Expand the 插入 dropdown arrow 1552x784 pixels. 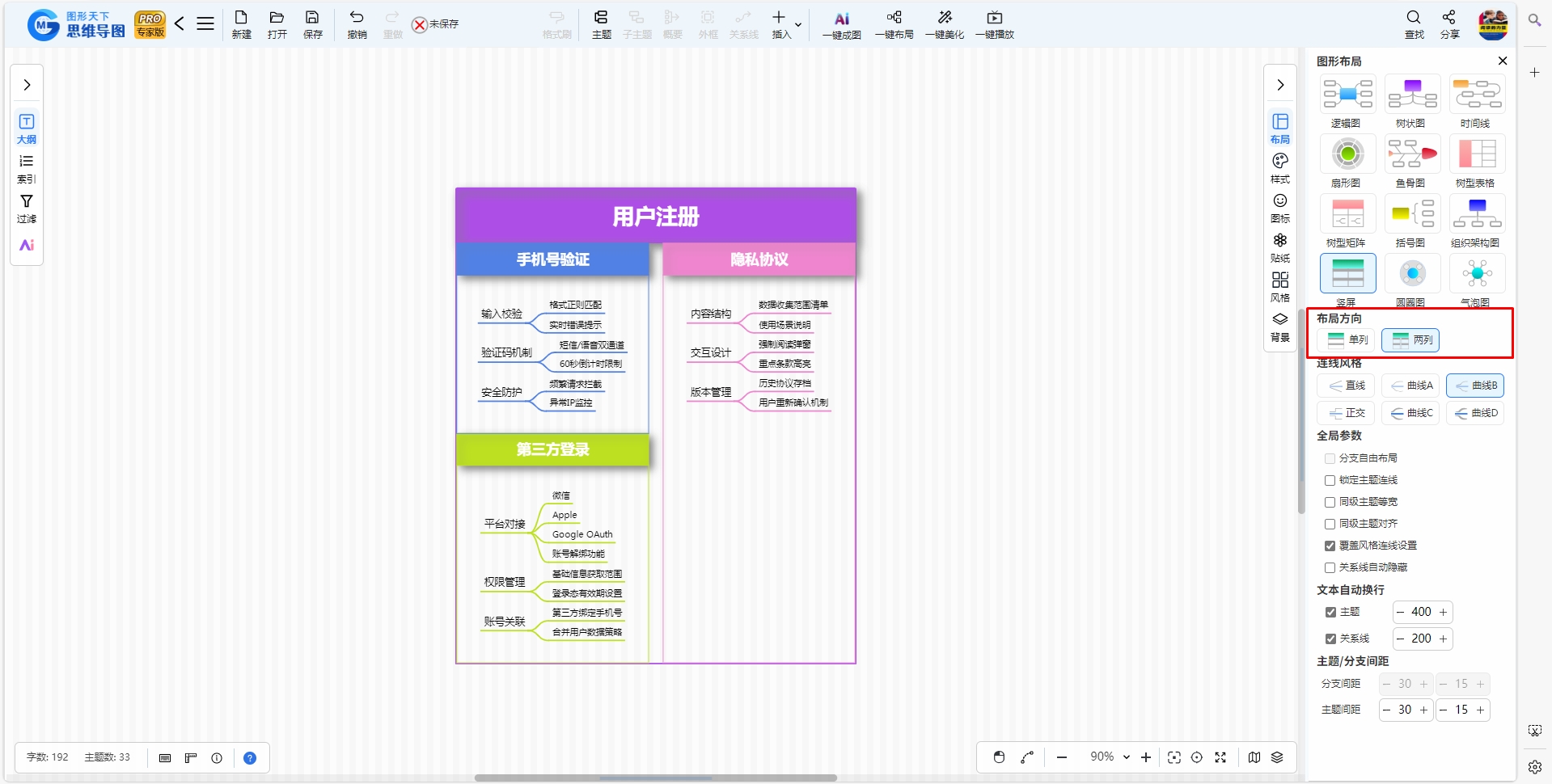tap(798, 25)
